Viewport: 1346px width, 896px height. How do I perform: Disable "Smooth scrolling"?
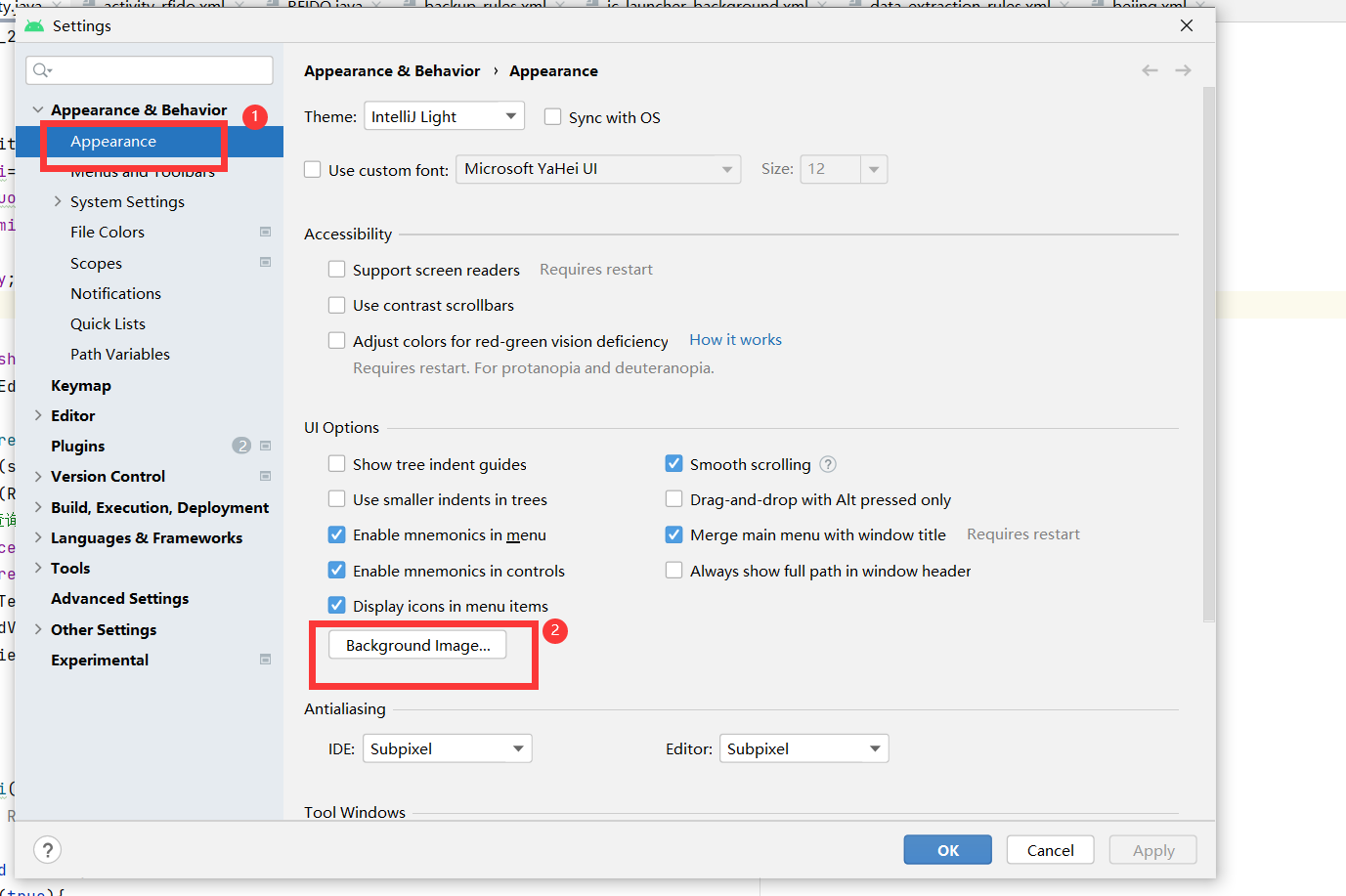(x=673, y=464)
